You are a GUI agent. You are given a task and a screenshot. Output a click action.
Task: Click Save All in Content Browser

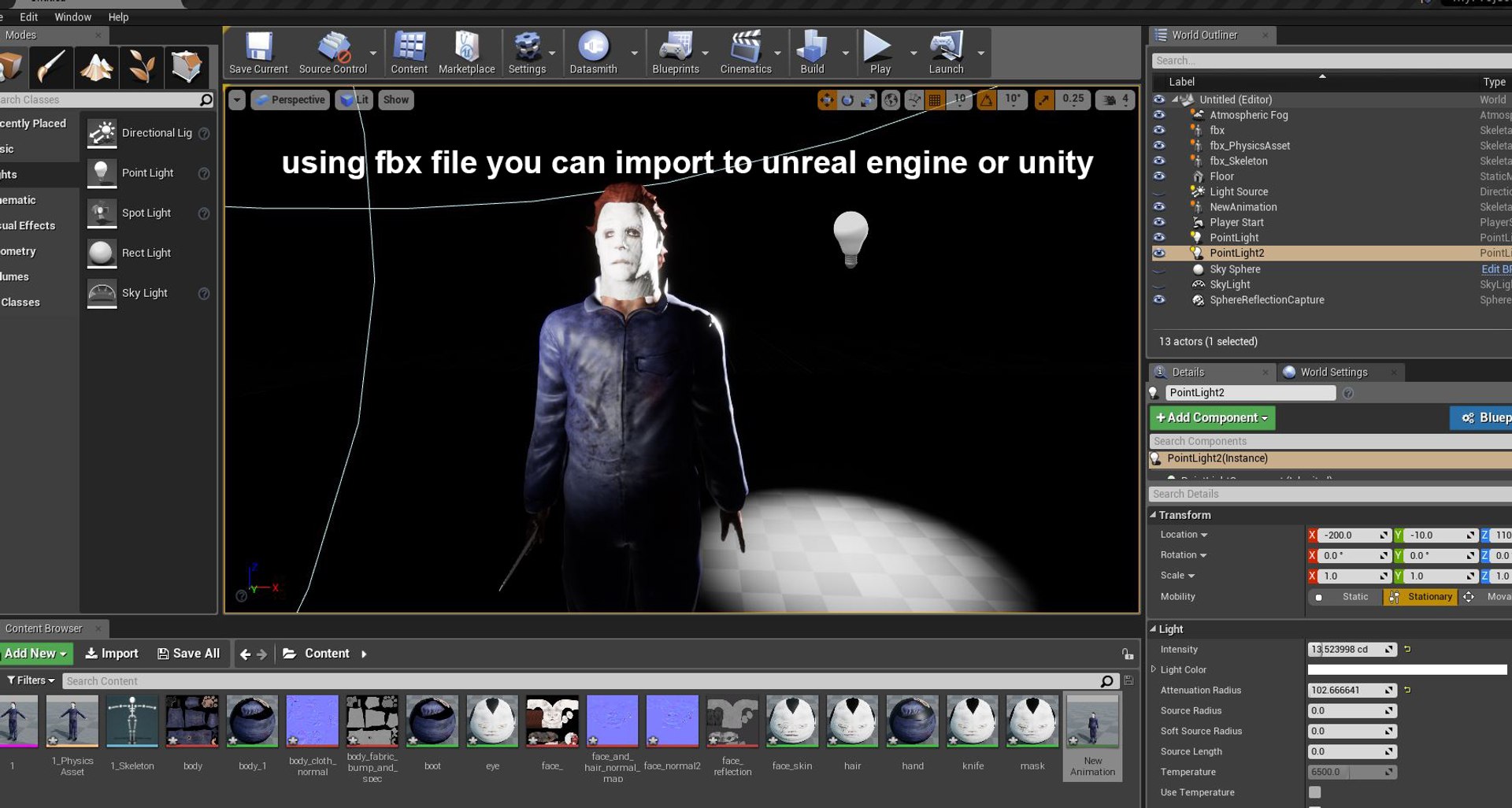point(188,654)
